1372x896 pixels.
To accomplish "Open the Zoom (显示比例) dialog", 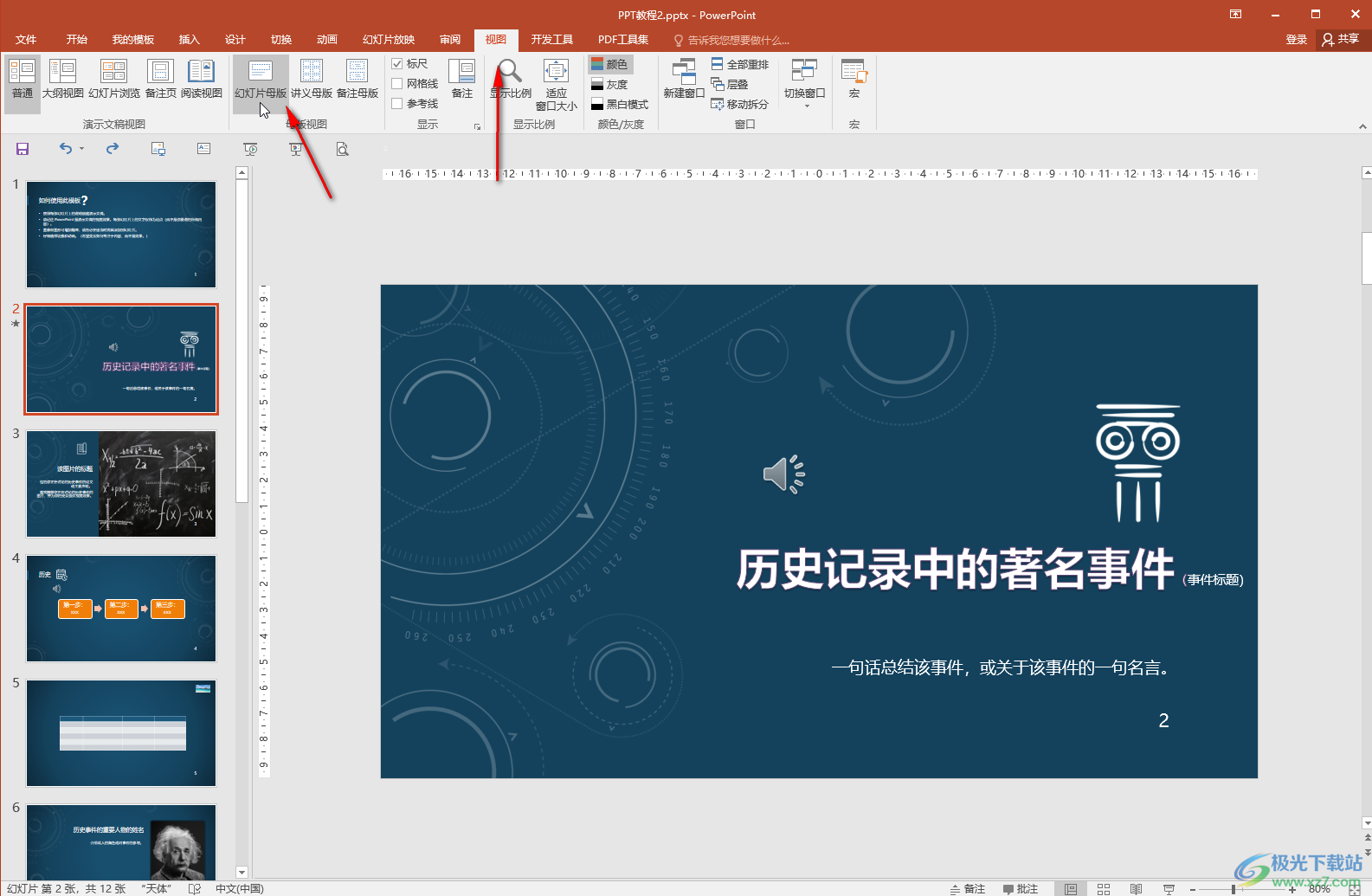I will [511, 80].
